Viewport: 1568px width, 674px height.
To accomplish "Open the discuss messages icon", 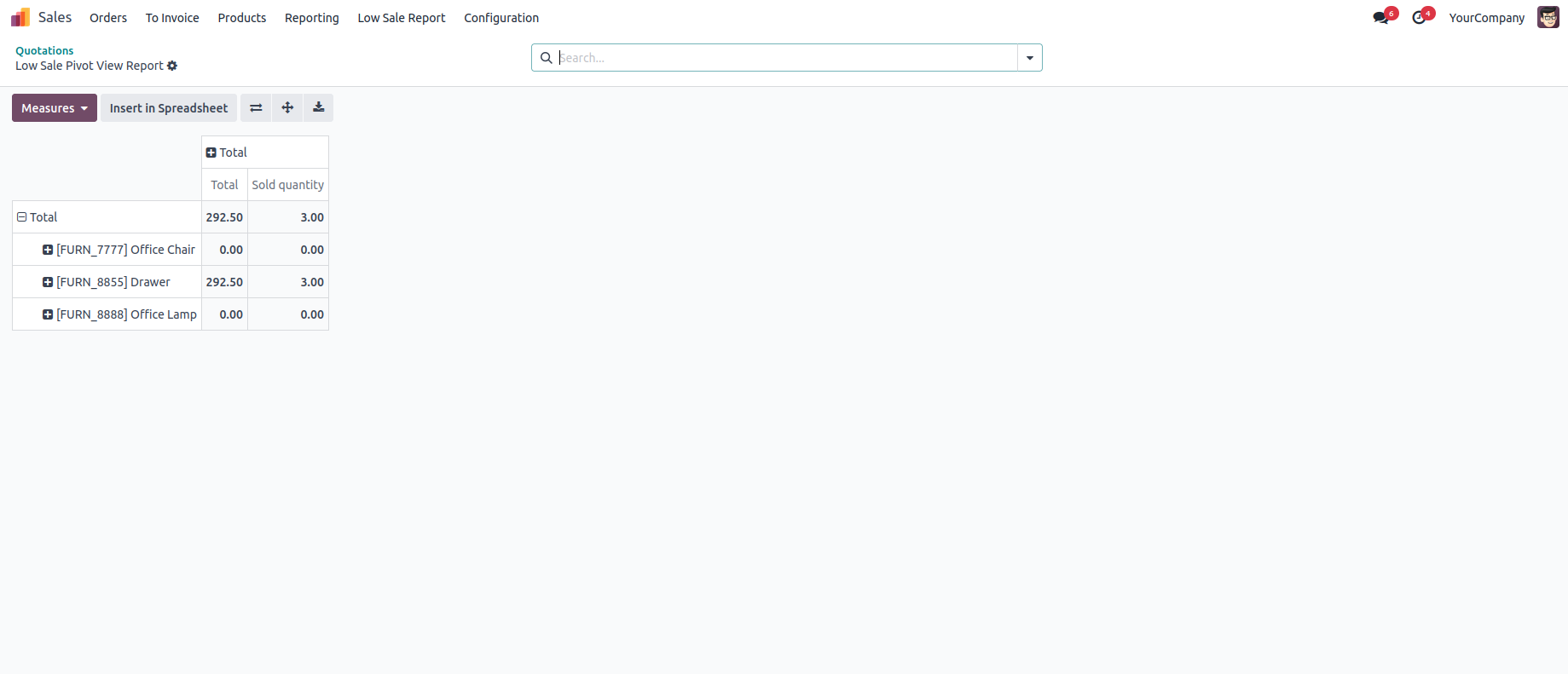I will coord(1381,18).
